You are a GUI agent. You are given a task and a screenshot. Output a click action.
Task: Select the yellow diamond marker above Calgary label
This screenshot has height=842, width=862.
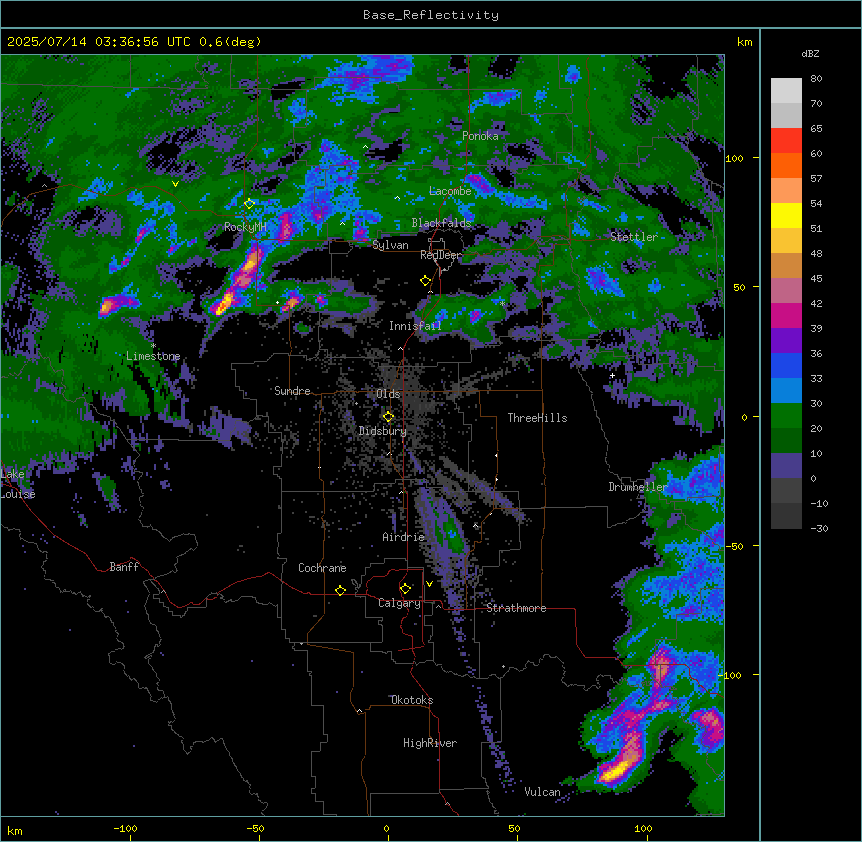(x=405, y=589)
